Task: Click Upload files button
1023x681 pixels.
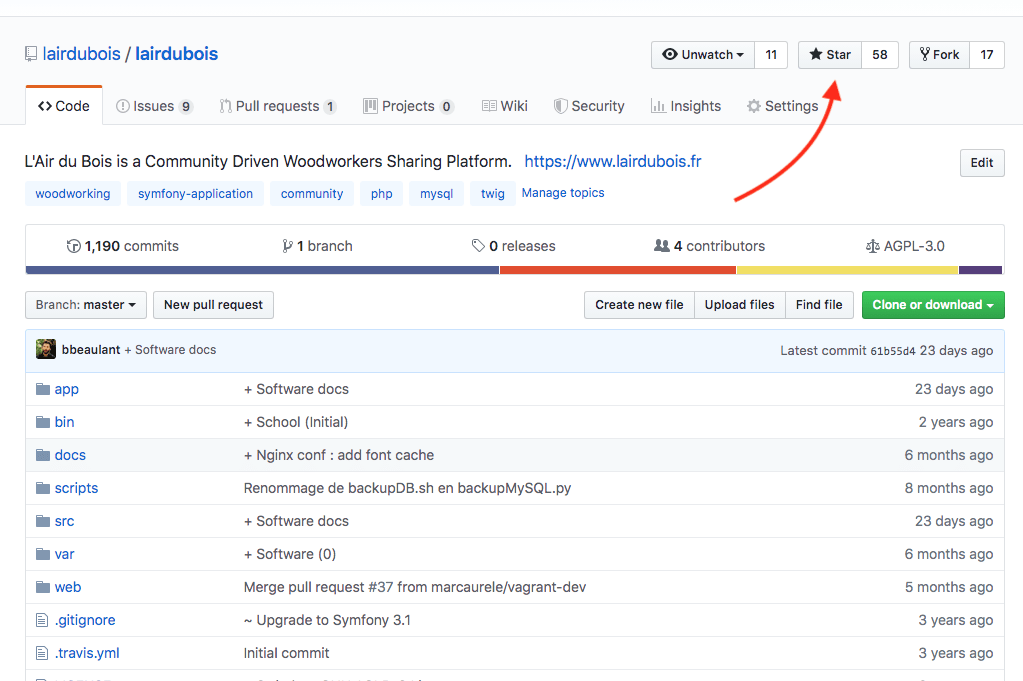Action: (740, 305)
